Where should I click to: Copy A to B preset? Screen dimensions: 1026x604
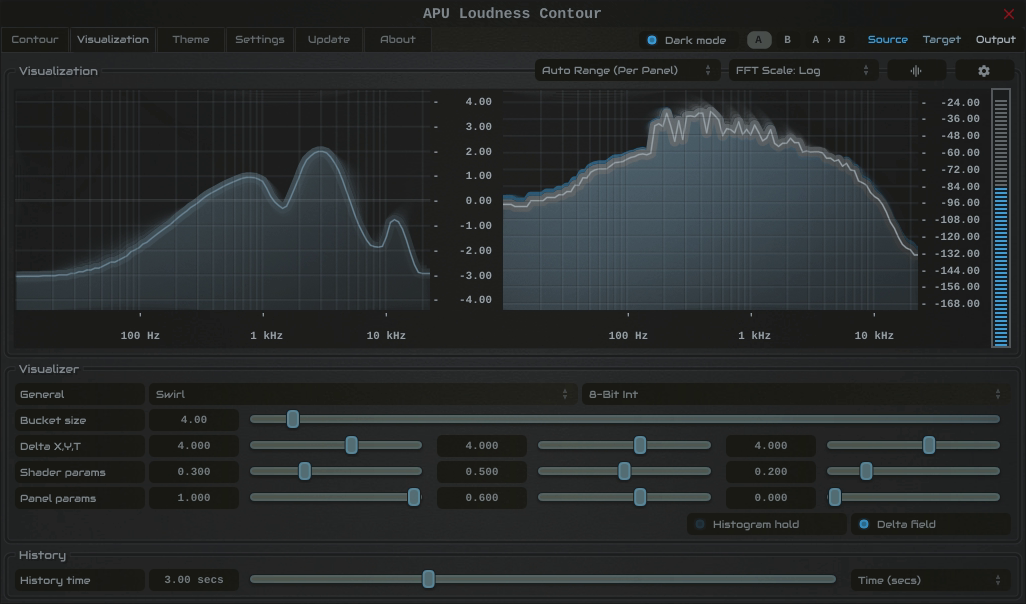(828, 40)
